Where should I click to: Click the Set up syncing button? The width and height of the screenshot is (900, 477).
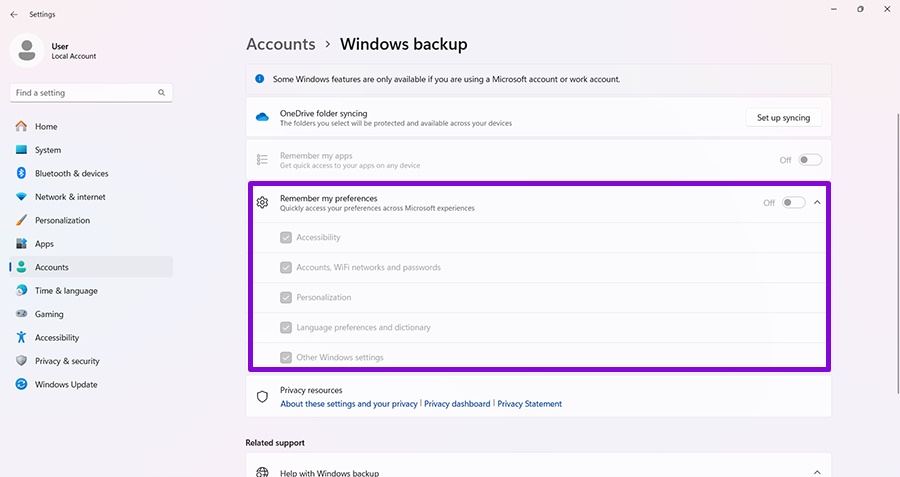tap(783, 118)
